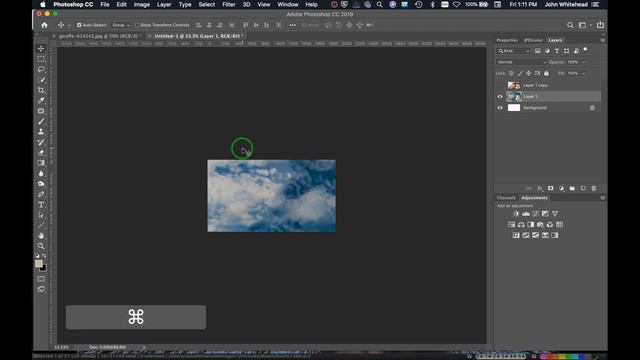This screenshot has height=360, width=640.
Task: Hide the Background layer eye icon
Action: pyautogui.click(x=500, y=108)
